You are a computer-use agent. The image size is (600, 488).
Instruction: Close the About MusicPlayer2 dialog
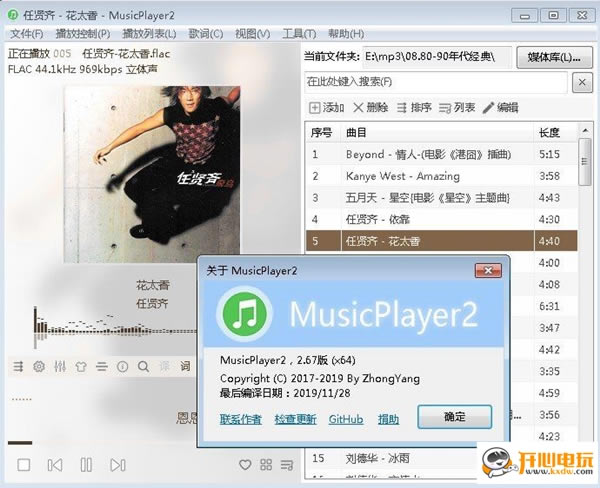488,271
